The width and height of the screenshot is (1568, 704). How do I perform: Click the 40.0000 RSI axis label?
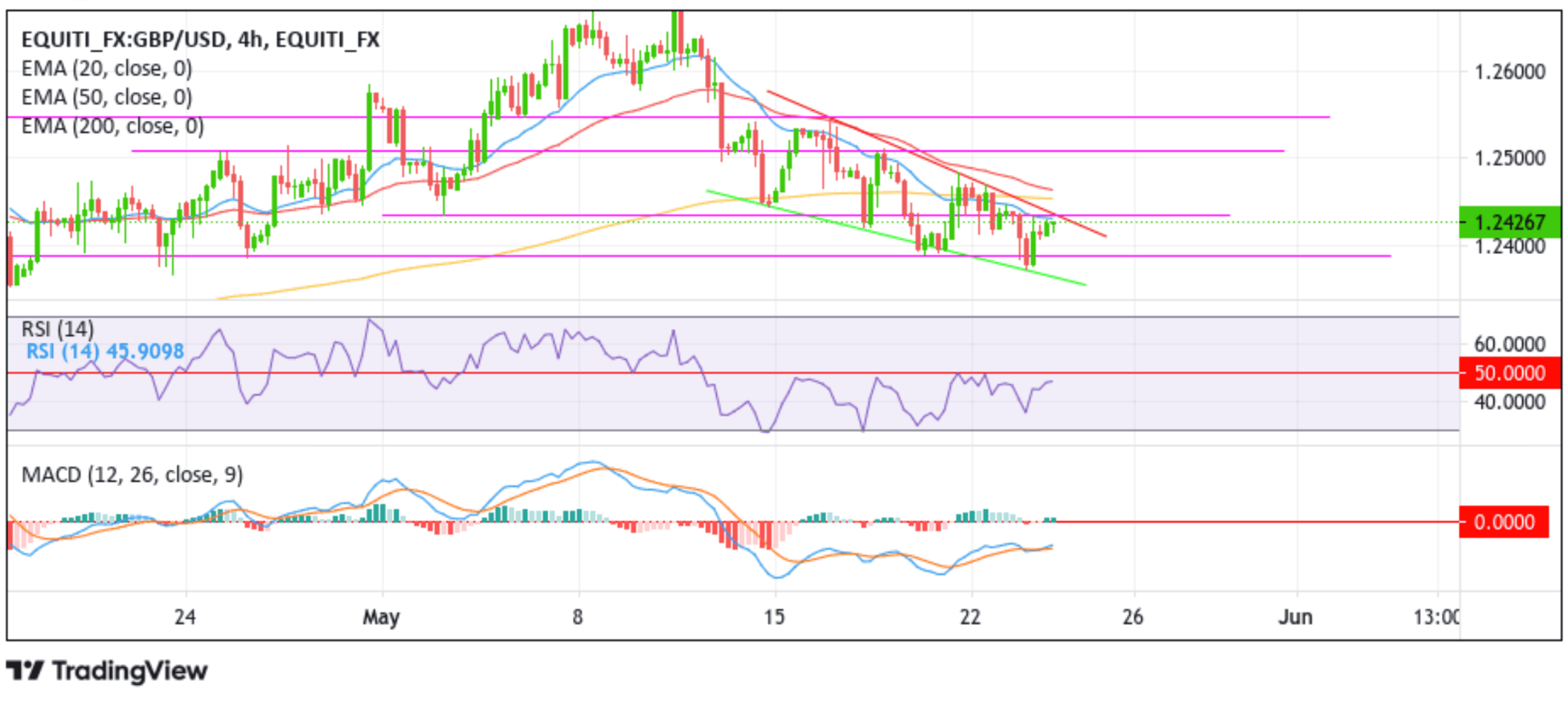(x=1510, y=402)
